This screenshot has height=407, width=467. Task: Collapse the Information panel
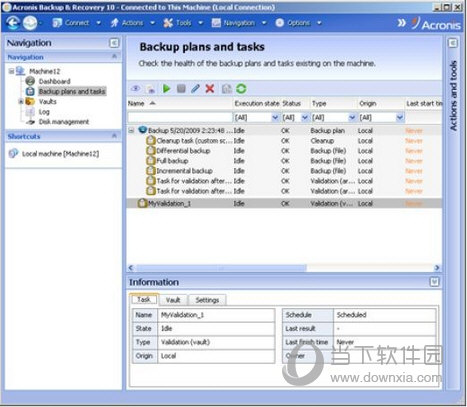(434, 282)
